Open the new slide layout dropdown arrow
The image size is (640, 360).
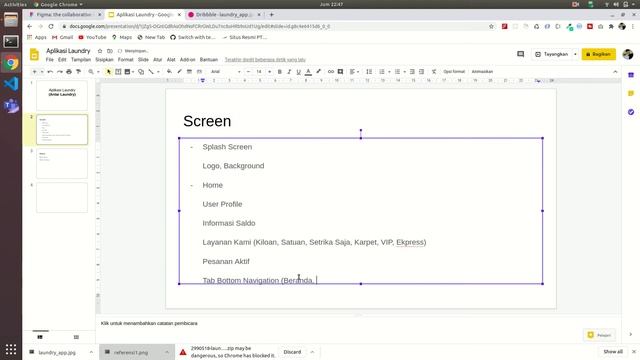tap(42, 72)
